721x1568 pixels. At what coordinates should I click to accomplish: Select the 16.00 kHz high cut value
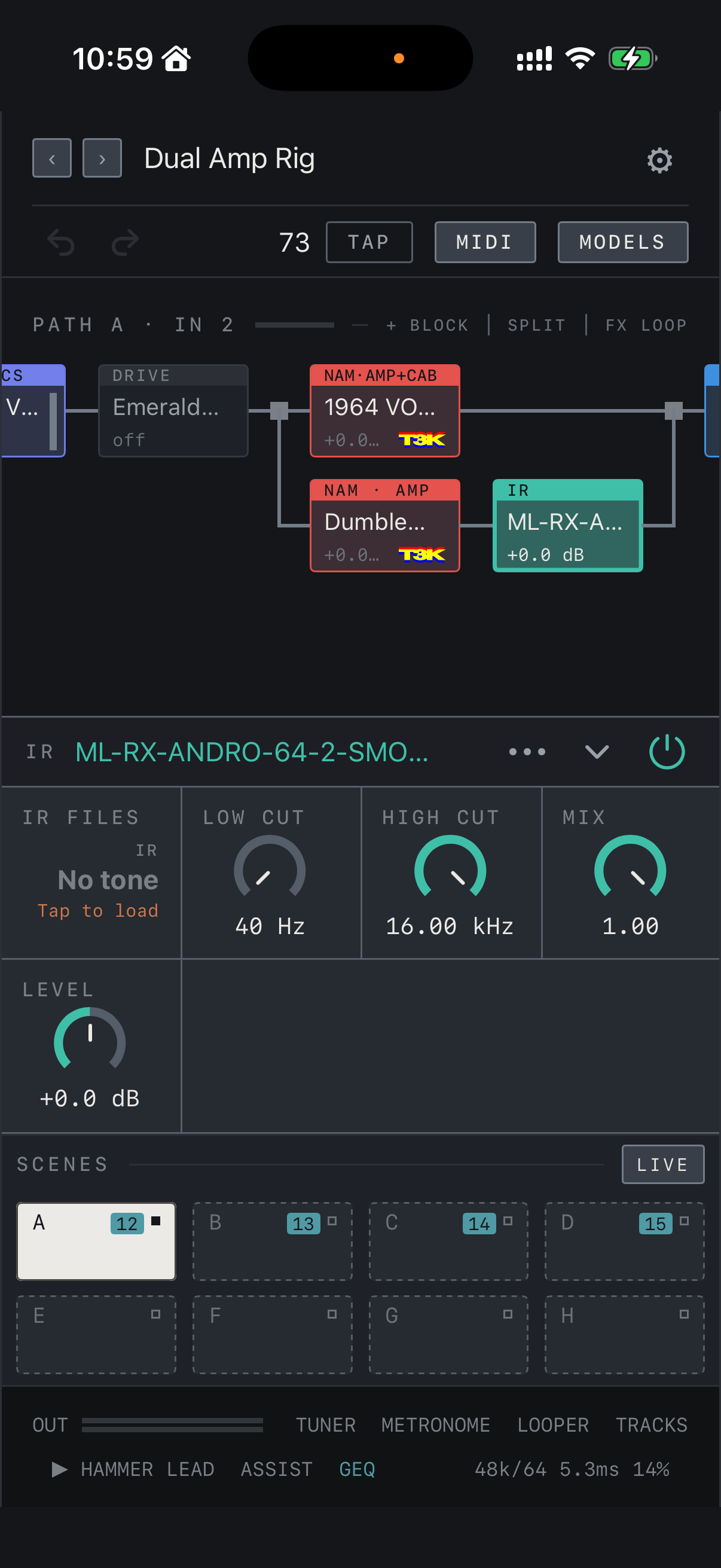450,926
